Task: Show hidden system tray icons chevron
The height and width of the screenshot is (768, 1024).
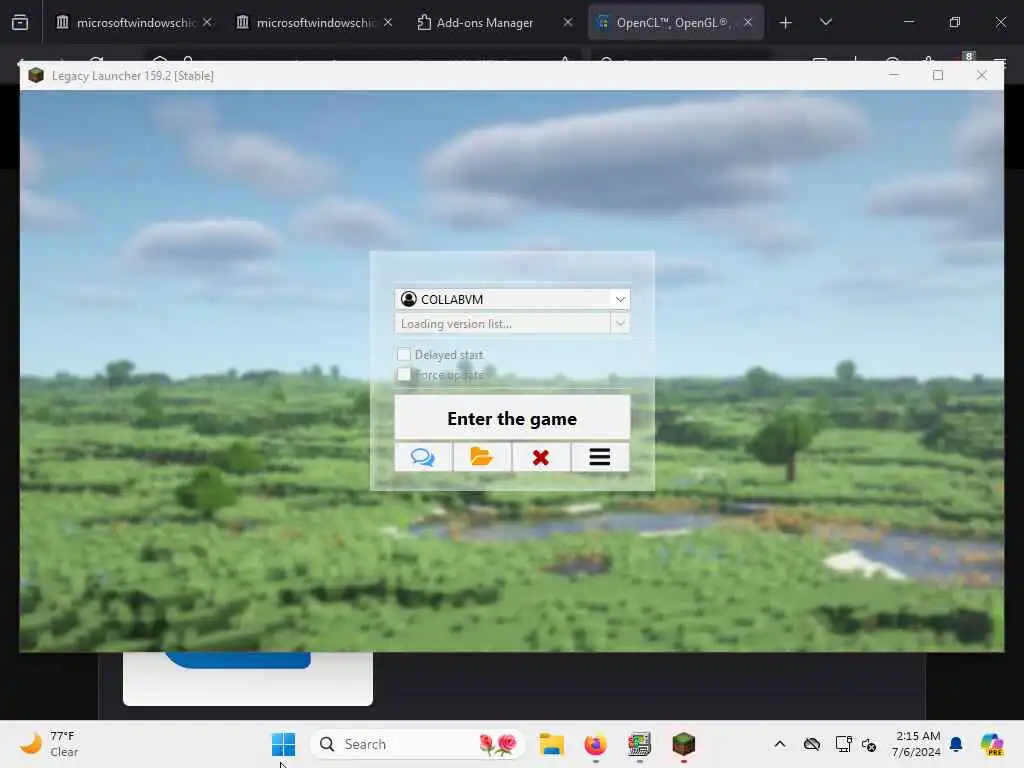Action: point(780,744)
